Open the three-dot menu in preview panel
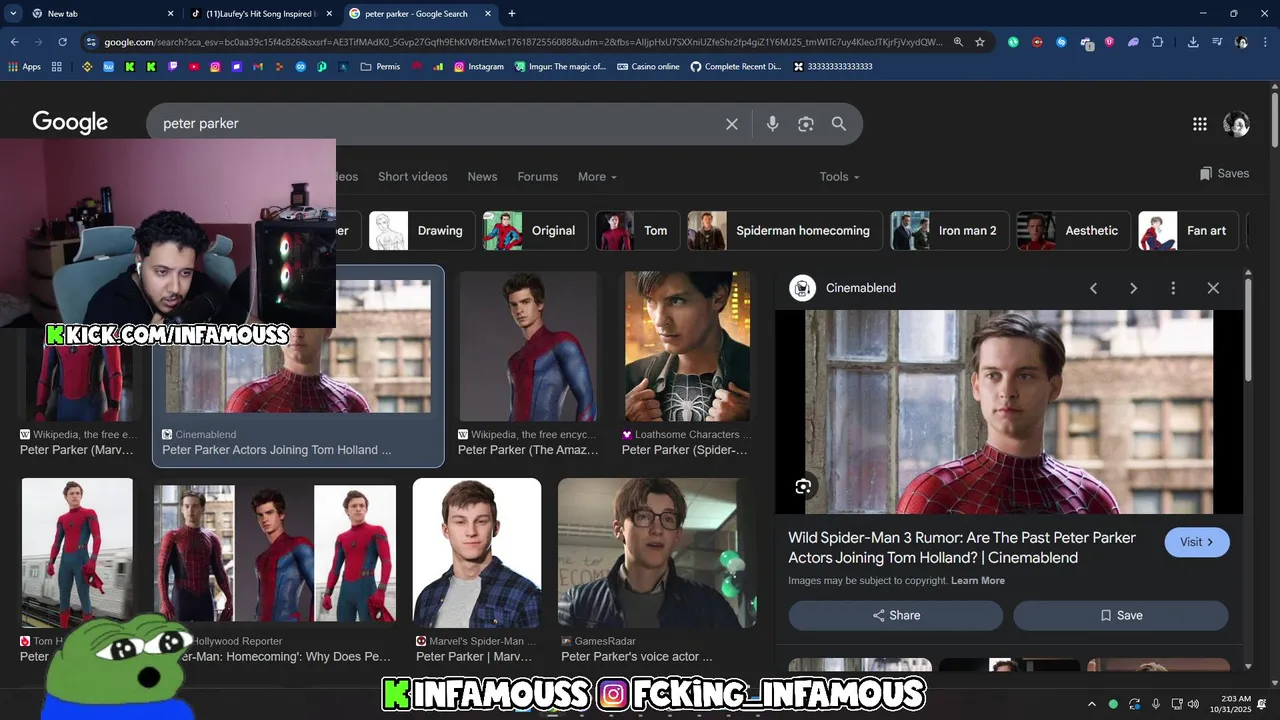This screenshot has width=1280, height=720. coord(1173,288)
